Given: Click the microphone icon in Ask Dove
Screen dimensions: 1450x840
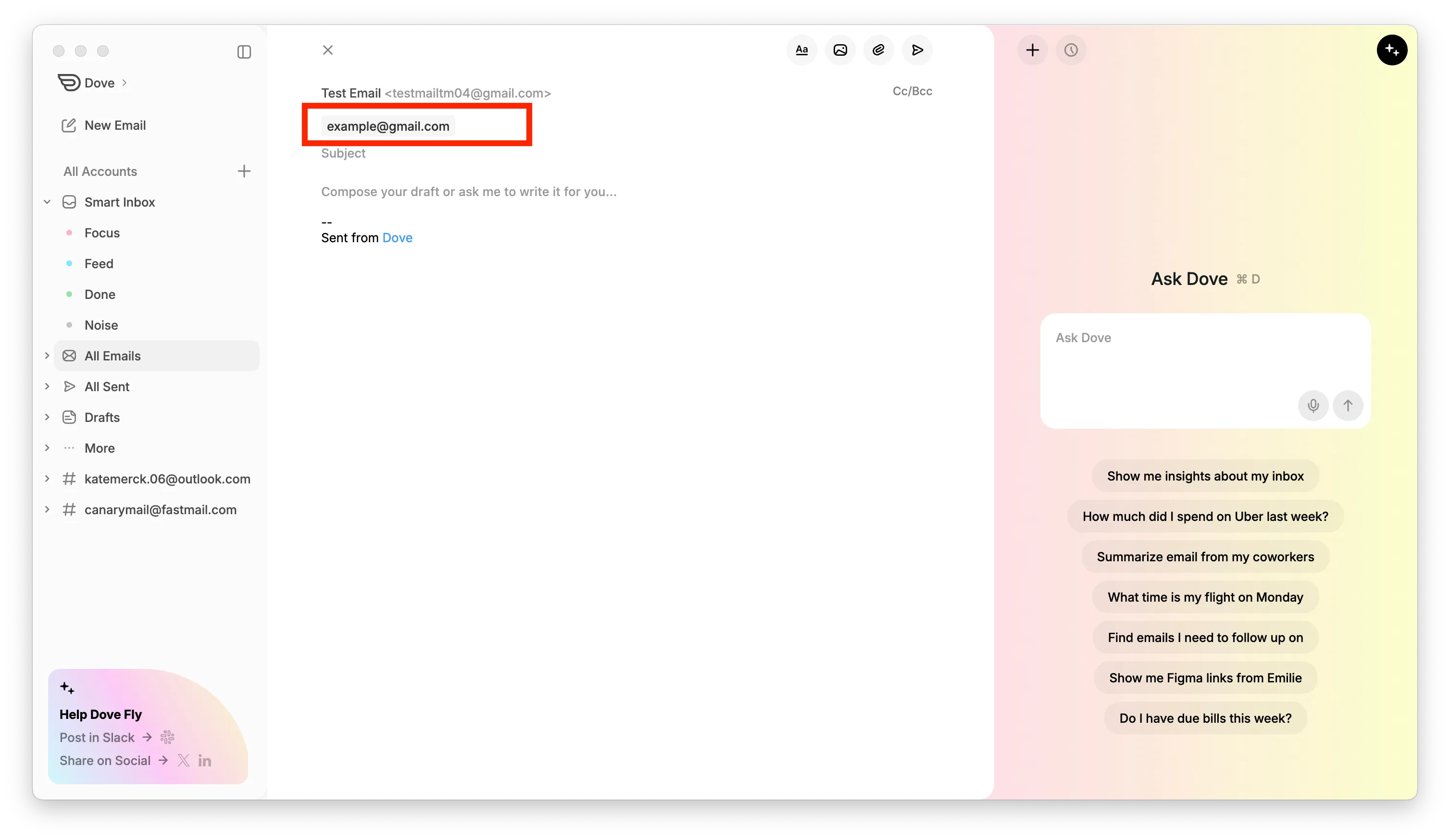Looking at the screenshot, I should pyautogui.click(x=1313, y=405).
